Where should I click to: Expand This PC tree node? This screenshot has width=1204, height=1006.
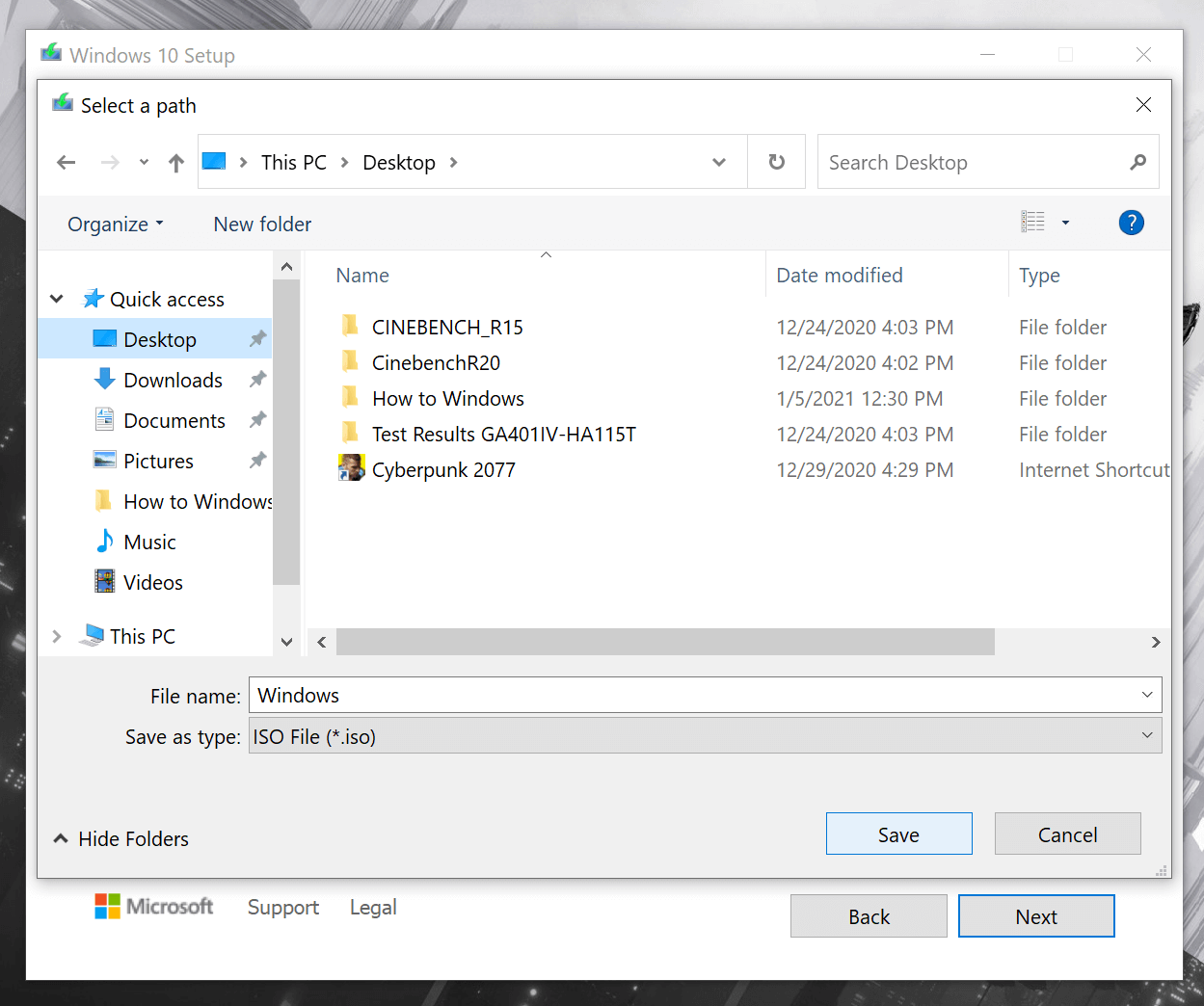[57, 636]
